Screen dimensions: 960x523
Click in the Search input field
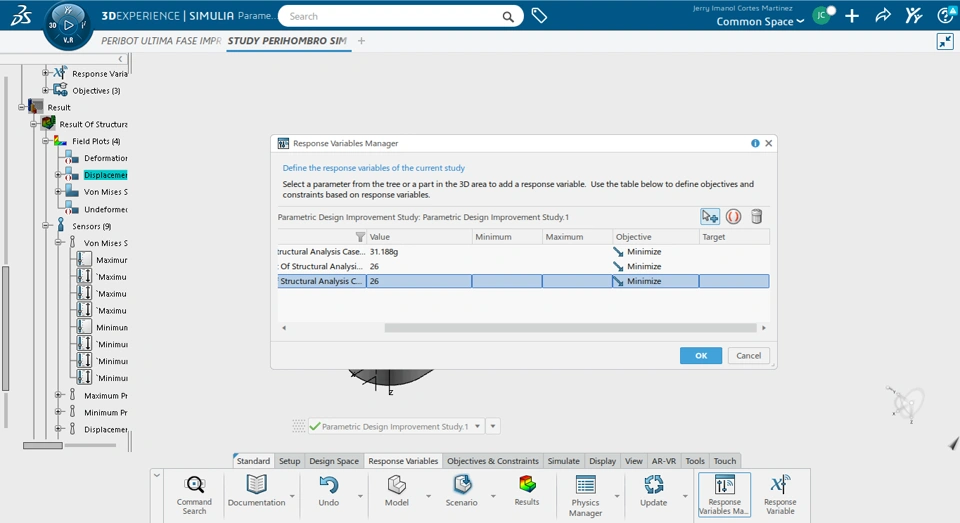(392, 17)
